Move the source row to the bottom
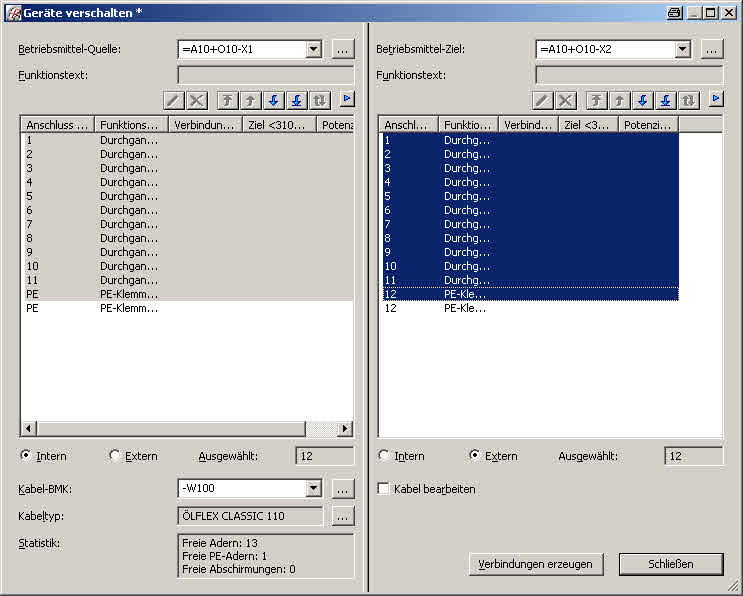Image resolution: width=743 pixels, height=596 pixels. coord(297,100)
